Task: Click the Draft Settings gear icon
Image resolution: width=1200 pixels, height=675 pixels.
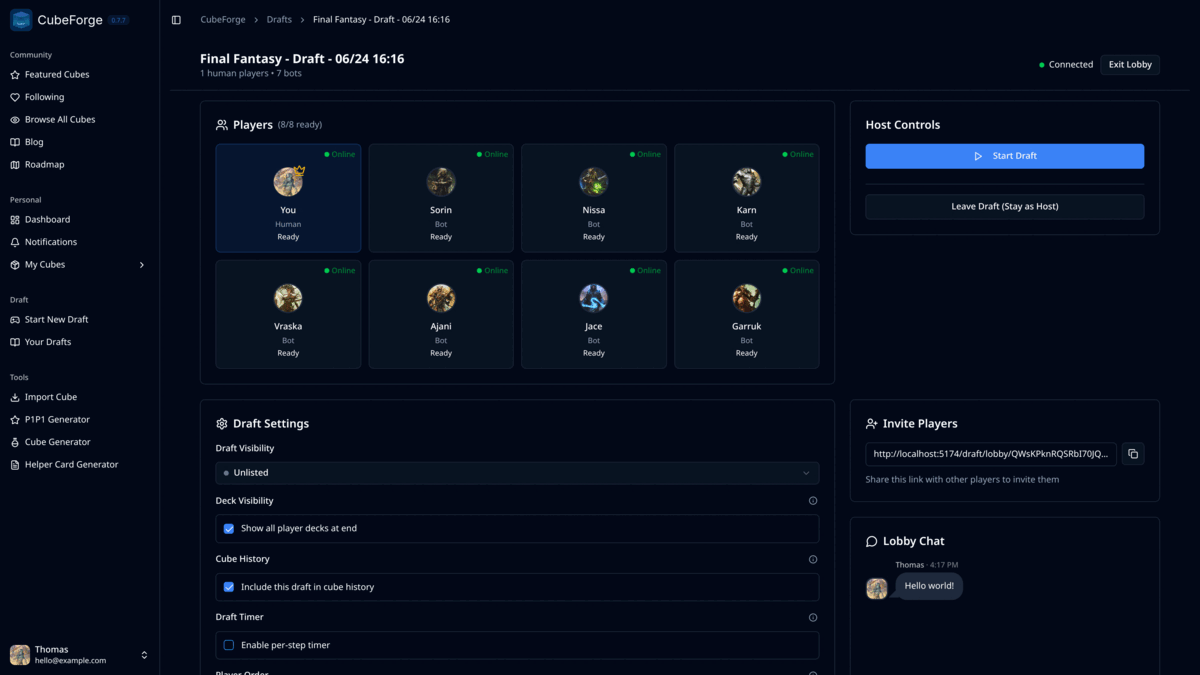Action: click(x=222, y=424)
